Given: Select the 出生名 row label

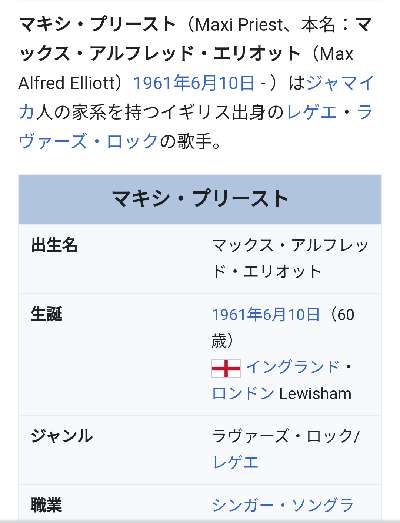Looking at the screenshot, I should [x=54, y=245].
